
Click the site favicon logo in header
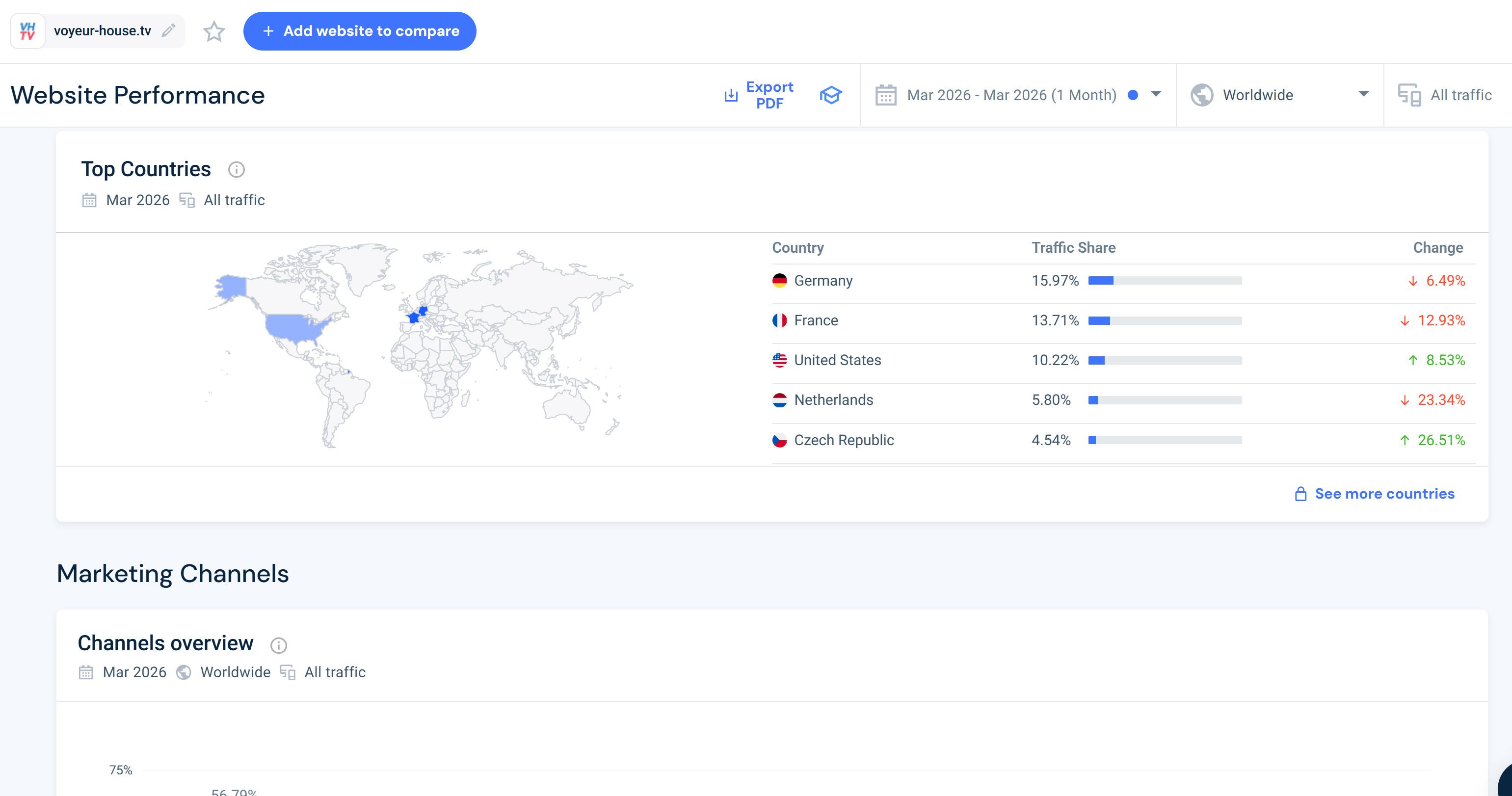click(27, 31)
